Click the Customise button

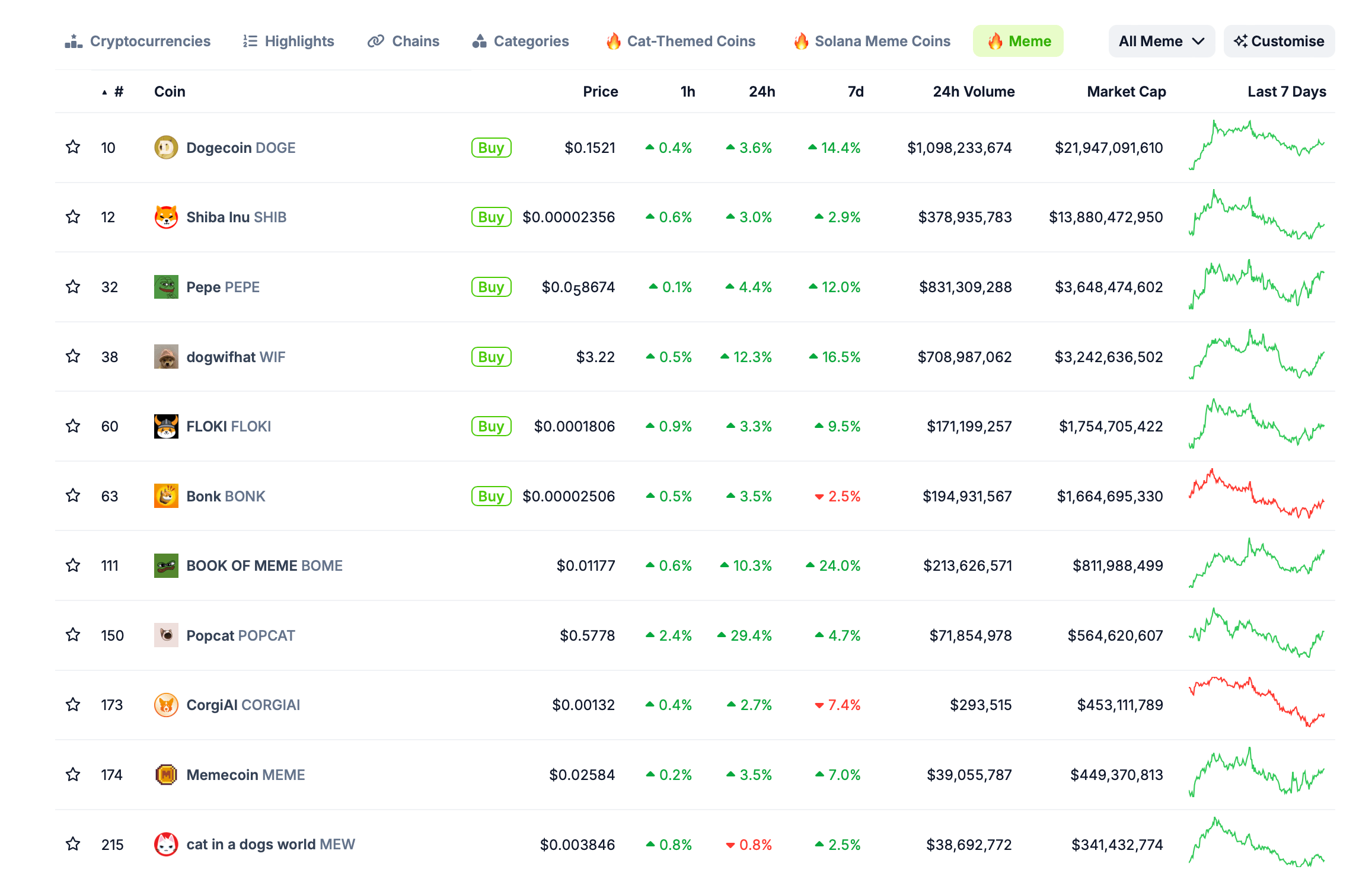point(1279,41)
